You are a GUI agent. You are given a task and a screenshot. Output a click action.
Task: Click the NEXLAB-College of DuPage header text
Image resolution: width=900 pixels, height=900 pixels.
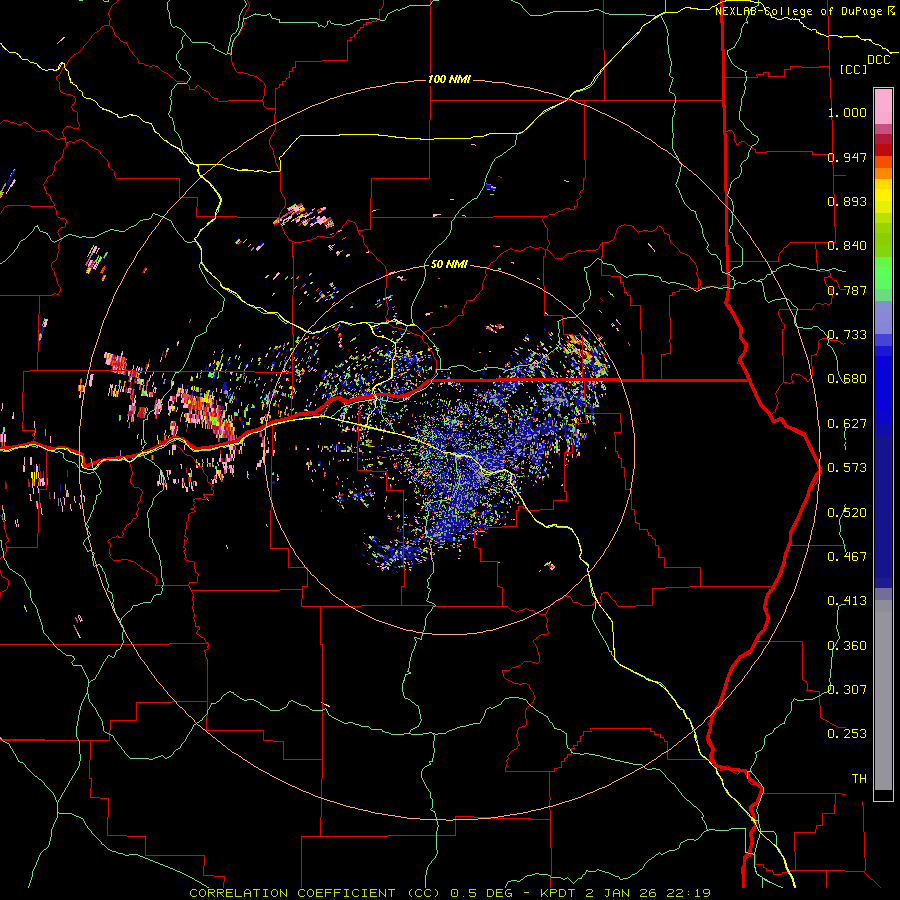(798, 11)
